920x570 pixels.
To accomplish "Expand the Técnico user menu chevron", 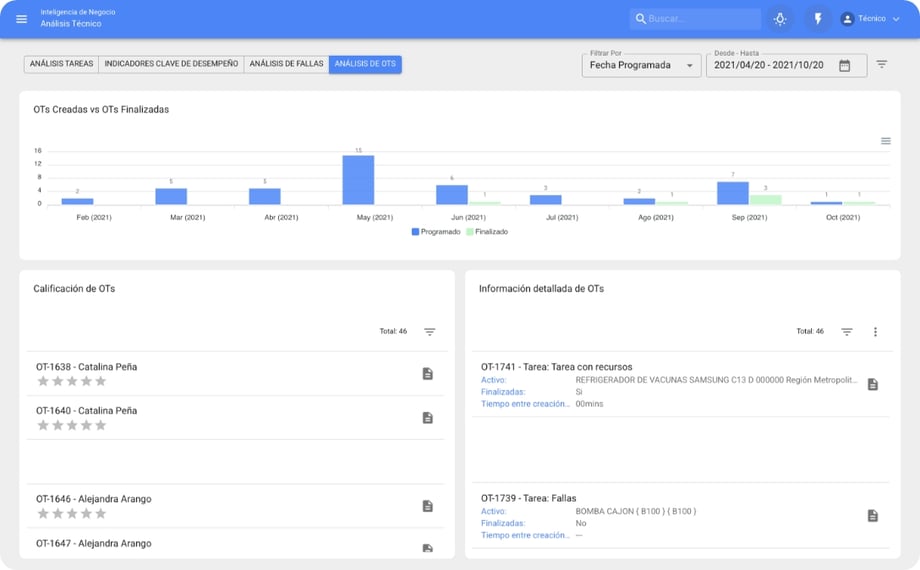I will pyautogui.click(x=896, y=19).
